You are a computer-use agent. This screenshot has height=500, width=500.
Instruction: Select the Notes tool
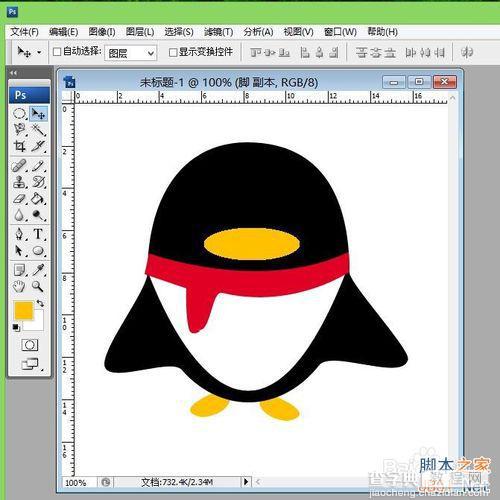[x=20, y=270]
